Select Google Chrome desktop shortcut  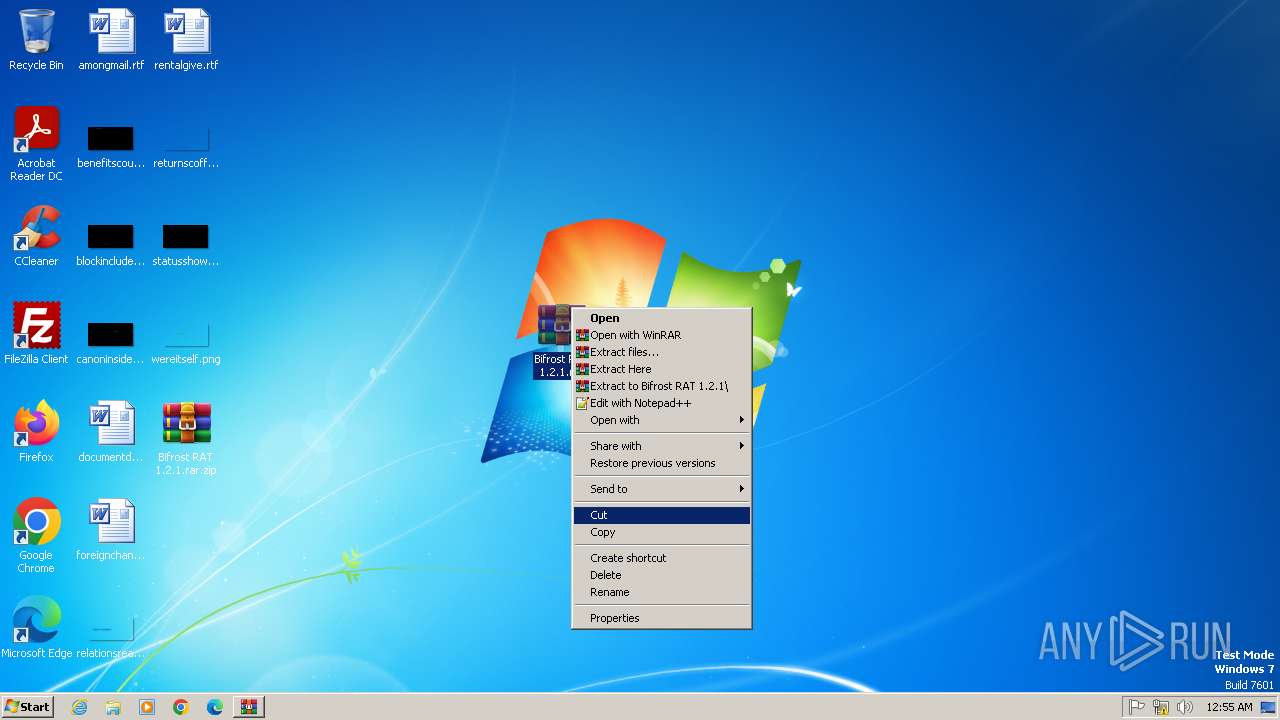coord(36,536)
